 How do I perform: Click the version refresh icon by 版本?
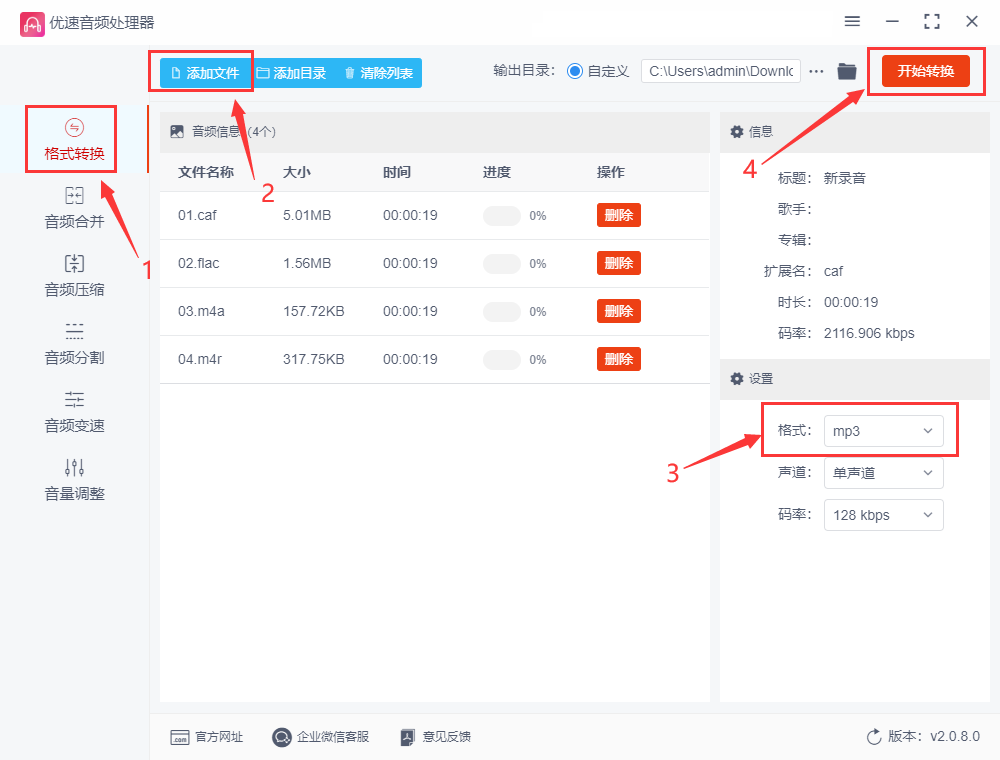874,737
